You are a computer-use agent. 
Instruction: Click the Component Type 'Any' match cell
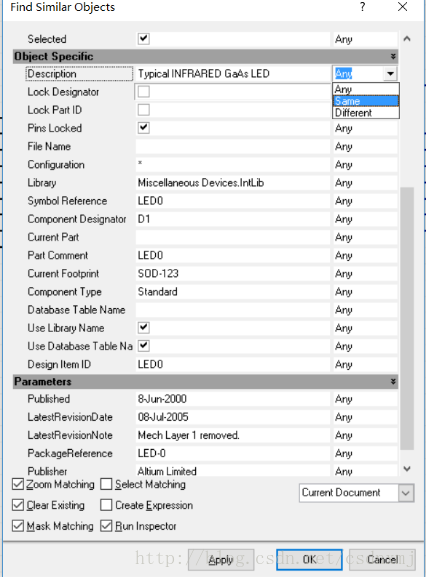[365, 292]
